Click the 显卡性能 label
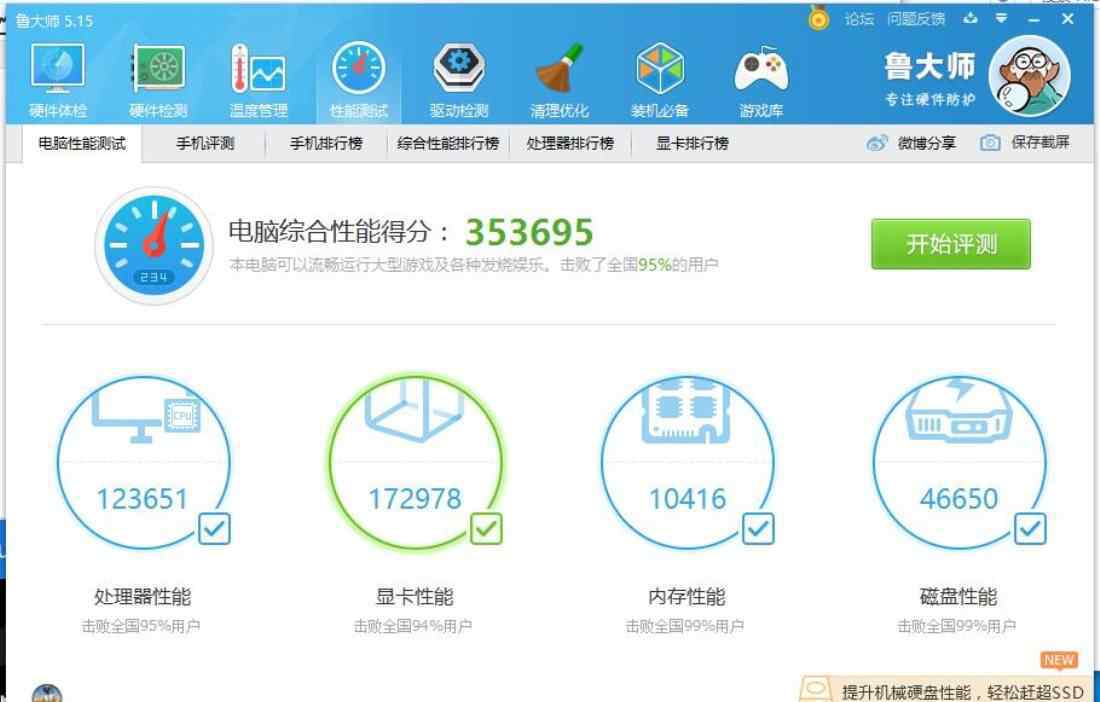This screenshot has width=1100, height=702. [415, 597]
